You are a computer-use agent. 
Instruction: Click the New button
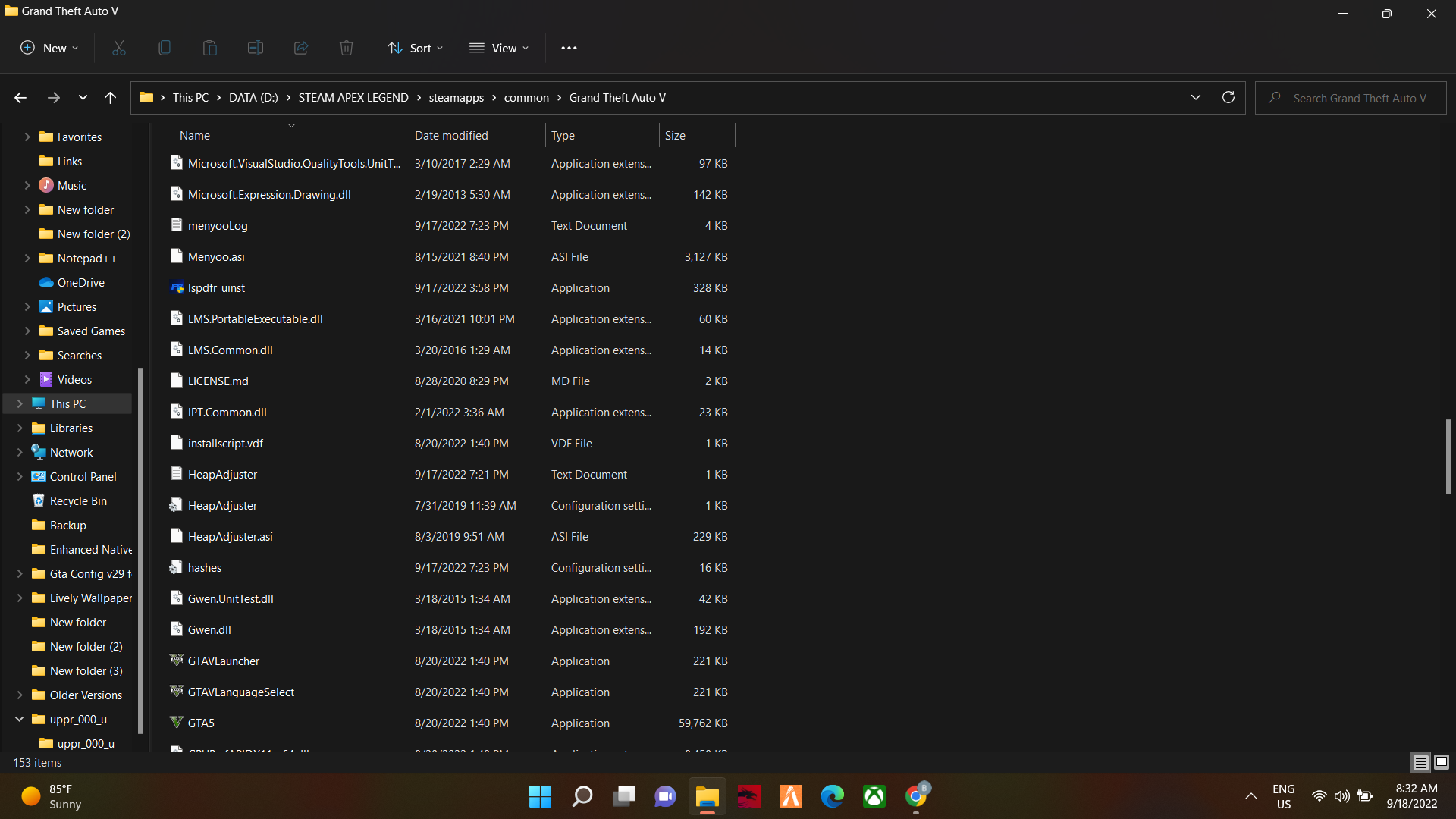(x=49, y=48)
